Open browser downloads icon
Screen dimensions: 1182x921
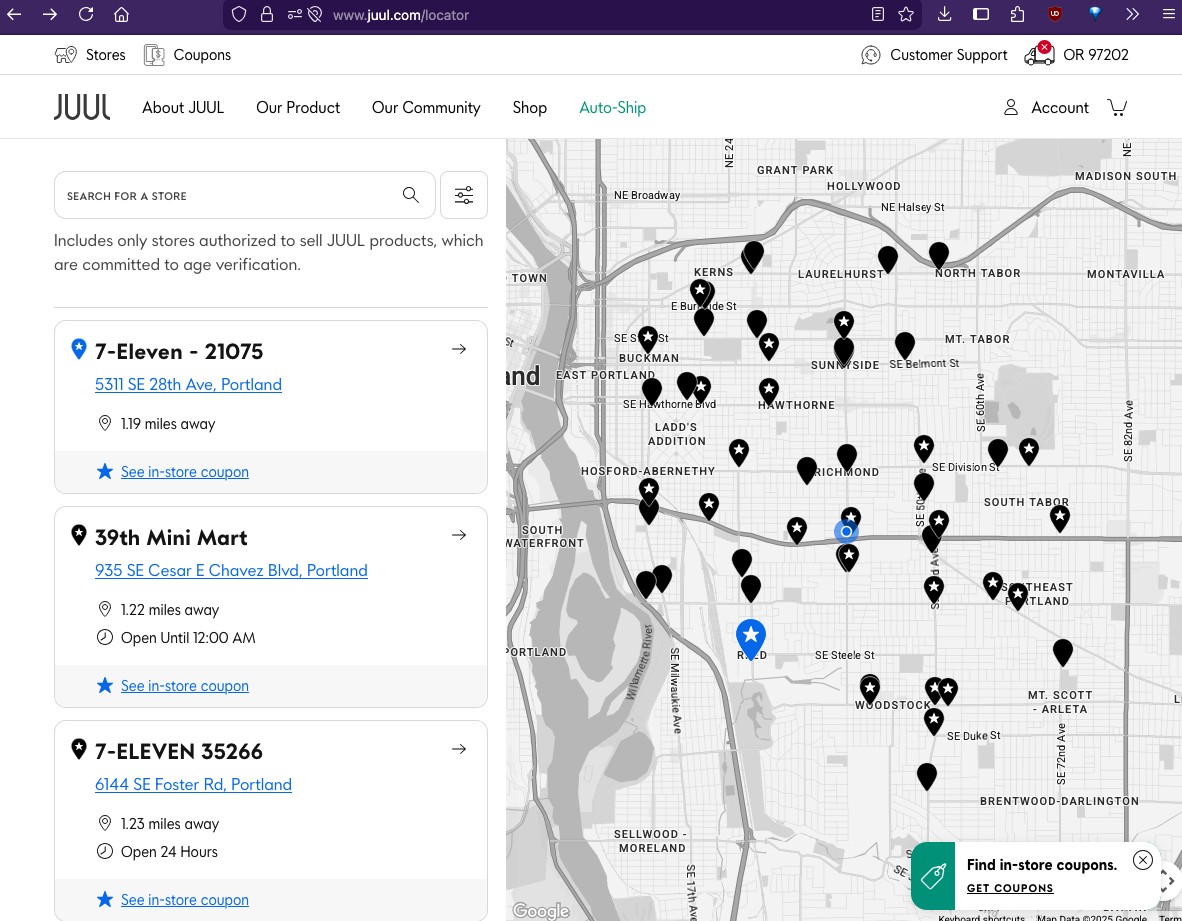tap(944, 15)
